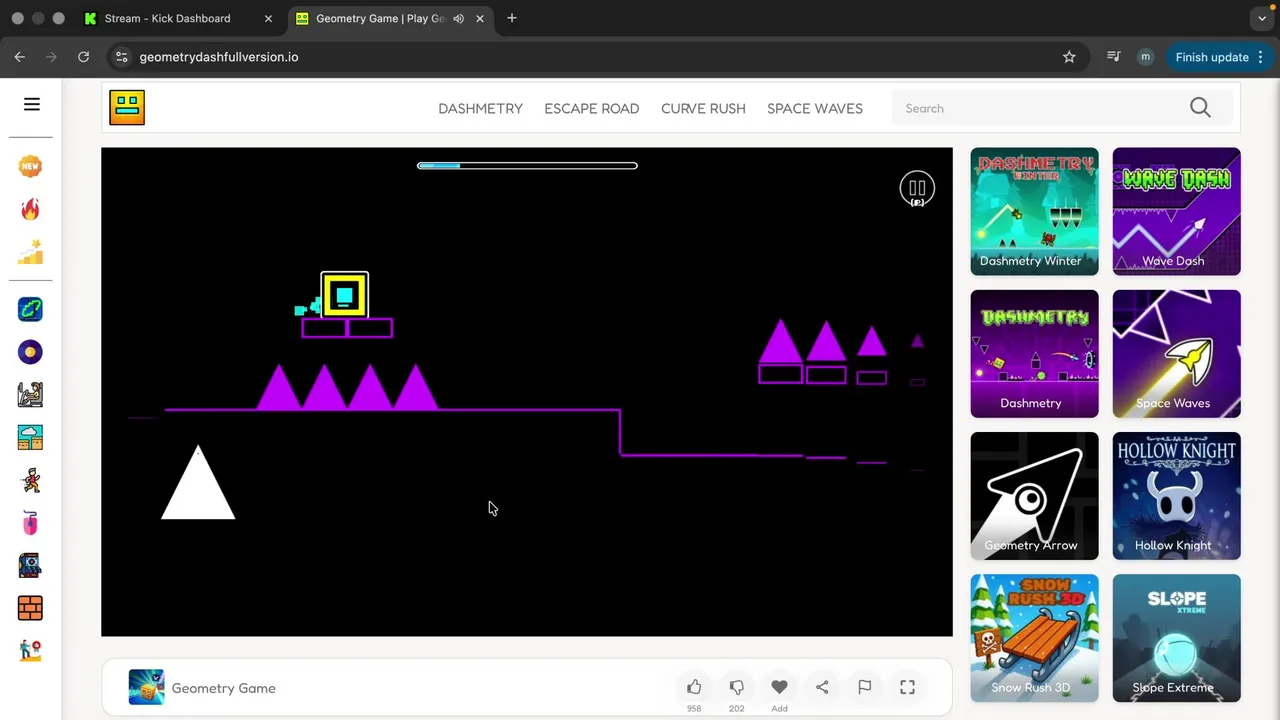Image resolution: width=1280 pixels, height=720 pixels.
Task: Open Chrome profile avatar 'm'
Action: pyautogui.click(x=1145, y=57)
